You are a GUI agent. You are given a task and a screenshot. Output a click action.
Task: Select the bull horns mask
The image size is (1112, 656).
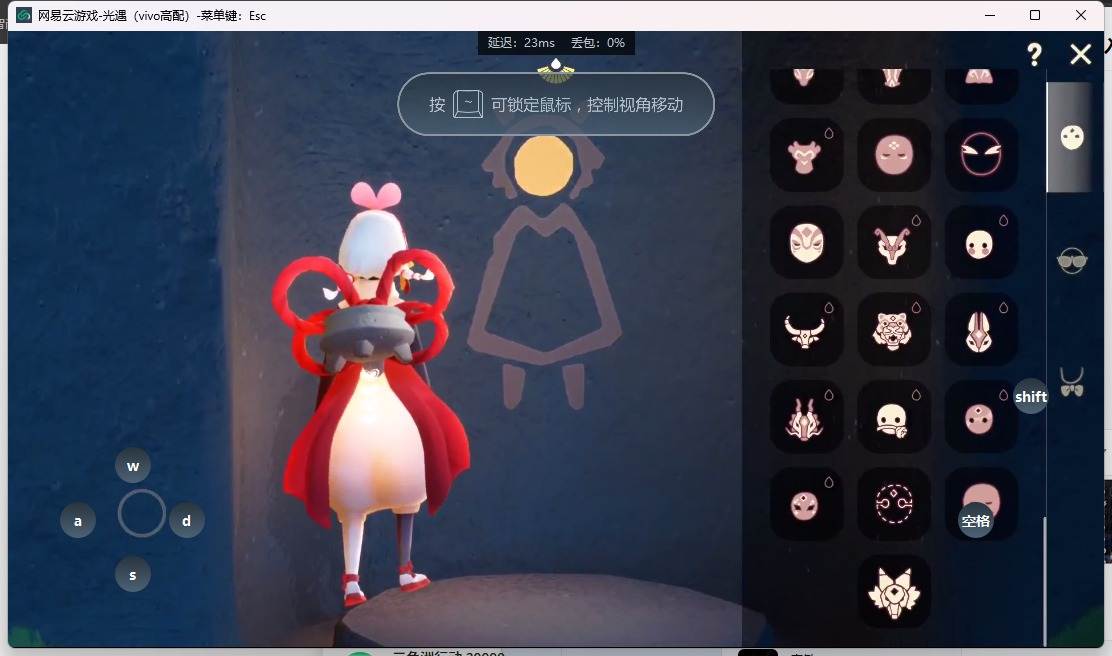[806, 330]
